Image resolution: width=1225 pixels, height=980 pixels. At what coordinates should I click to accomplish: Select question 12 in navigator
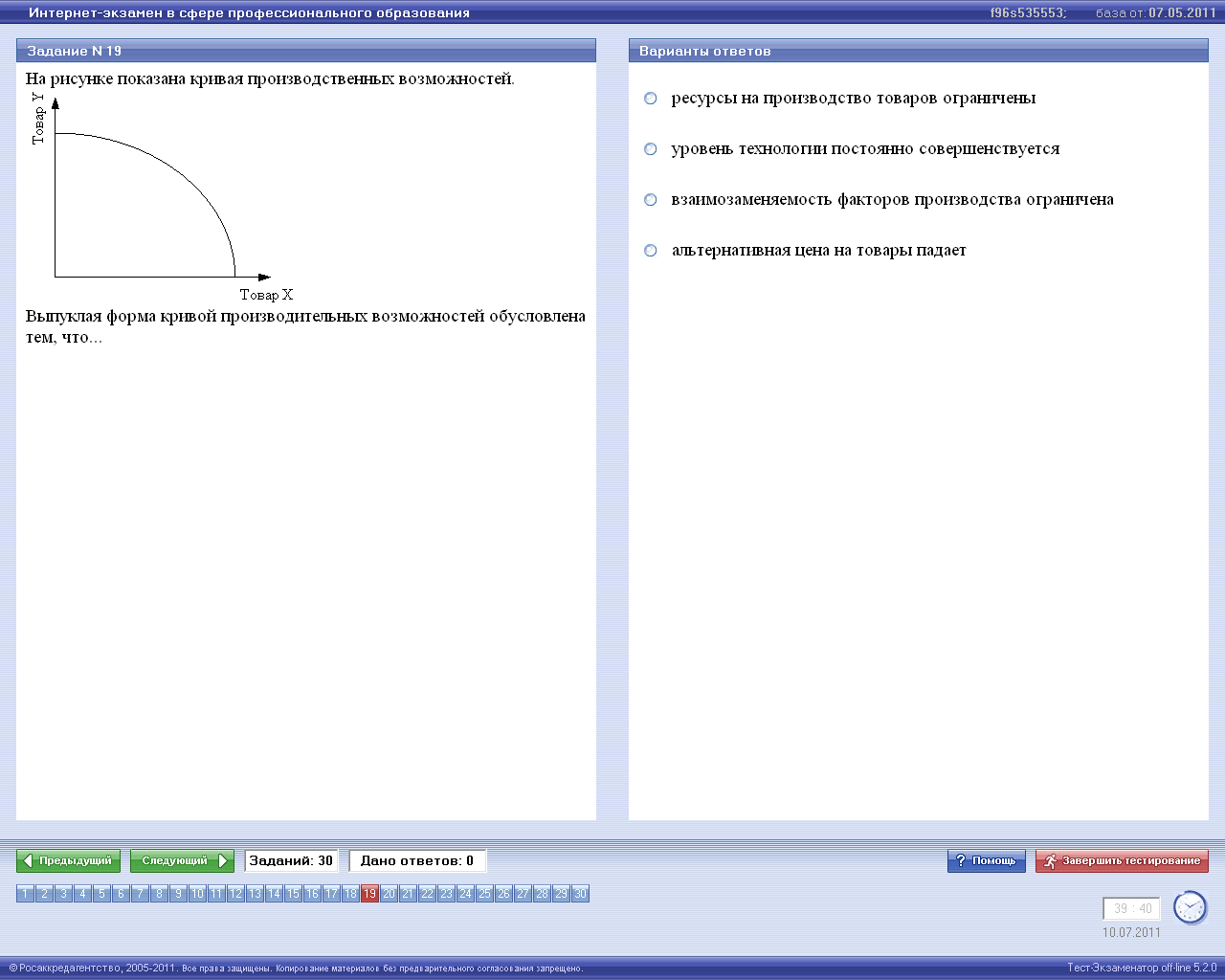pyautogui.click(x=235, y=894)
